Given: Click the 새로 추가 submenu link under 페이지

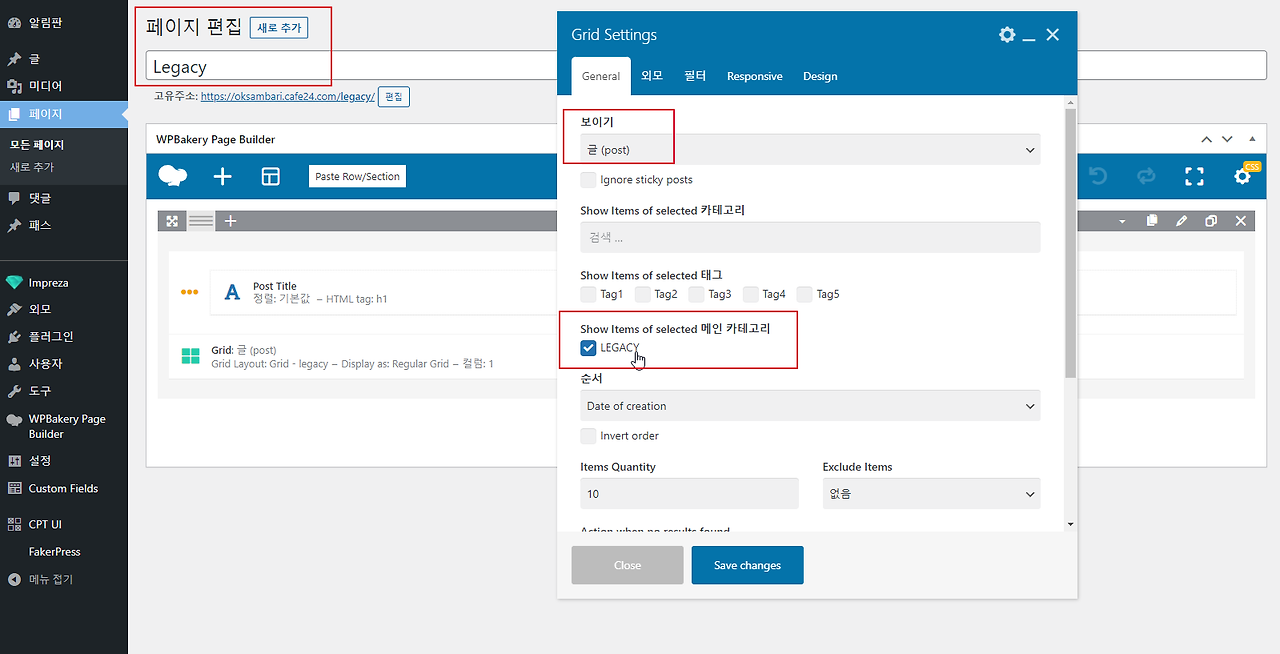Looking at the screenshot, I should coord(32,167).
